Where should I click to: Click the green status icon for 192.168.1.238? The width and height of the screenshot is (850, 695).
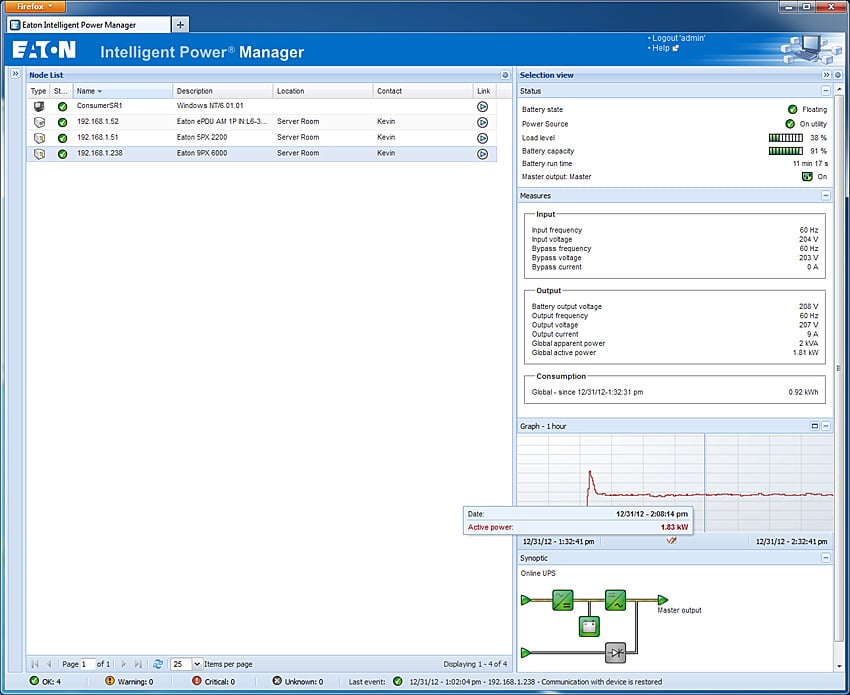(62, 154)
